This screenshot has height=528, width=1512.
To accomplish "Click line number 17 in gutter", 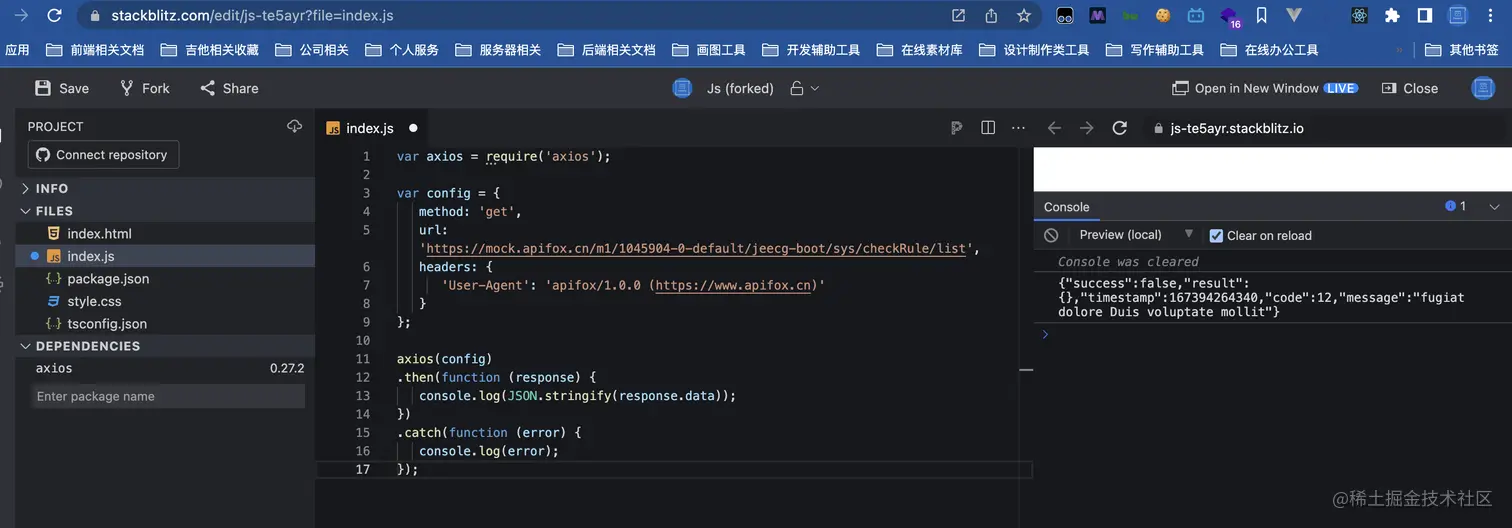I will point(362,469).
